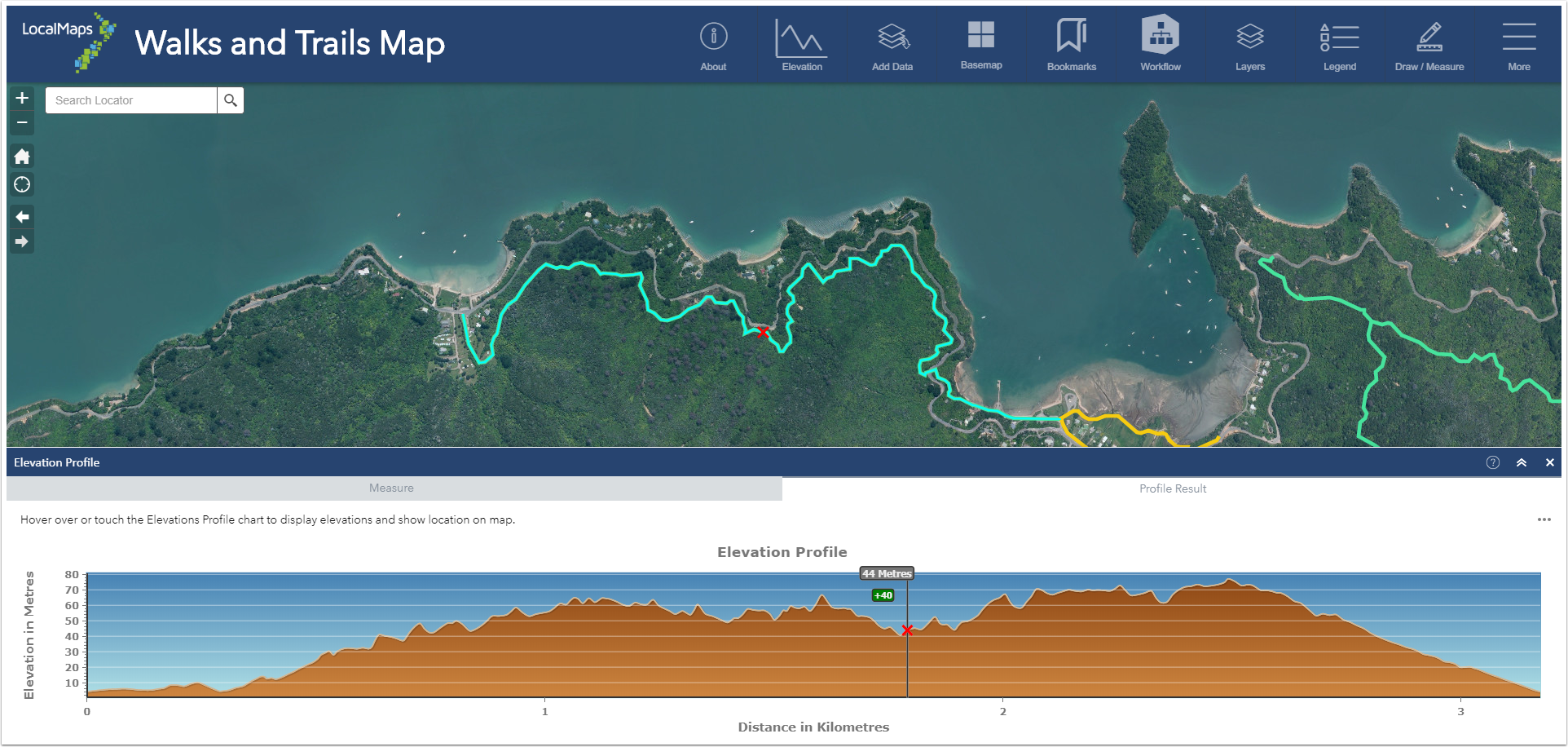This screenshot has width=1568, height=747.
Task: Go to the next map extent
Action: point(22,241)
